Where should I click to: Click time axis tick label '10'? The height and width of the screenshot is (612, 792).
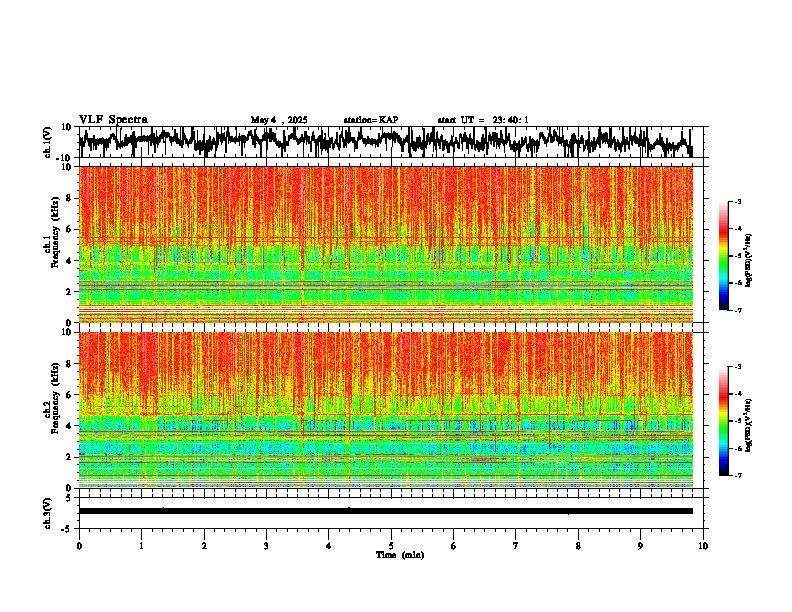coord(703,546)
